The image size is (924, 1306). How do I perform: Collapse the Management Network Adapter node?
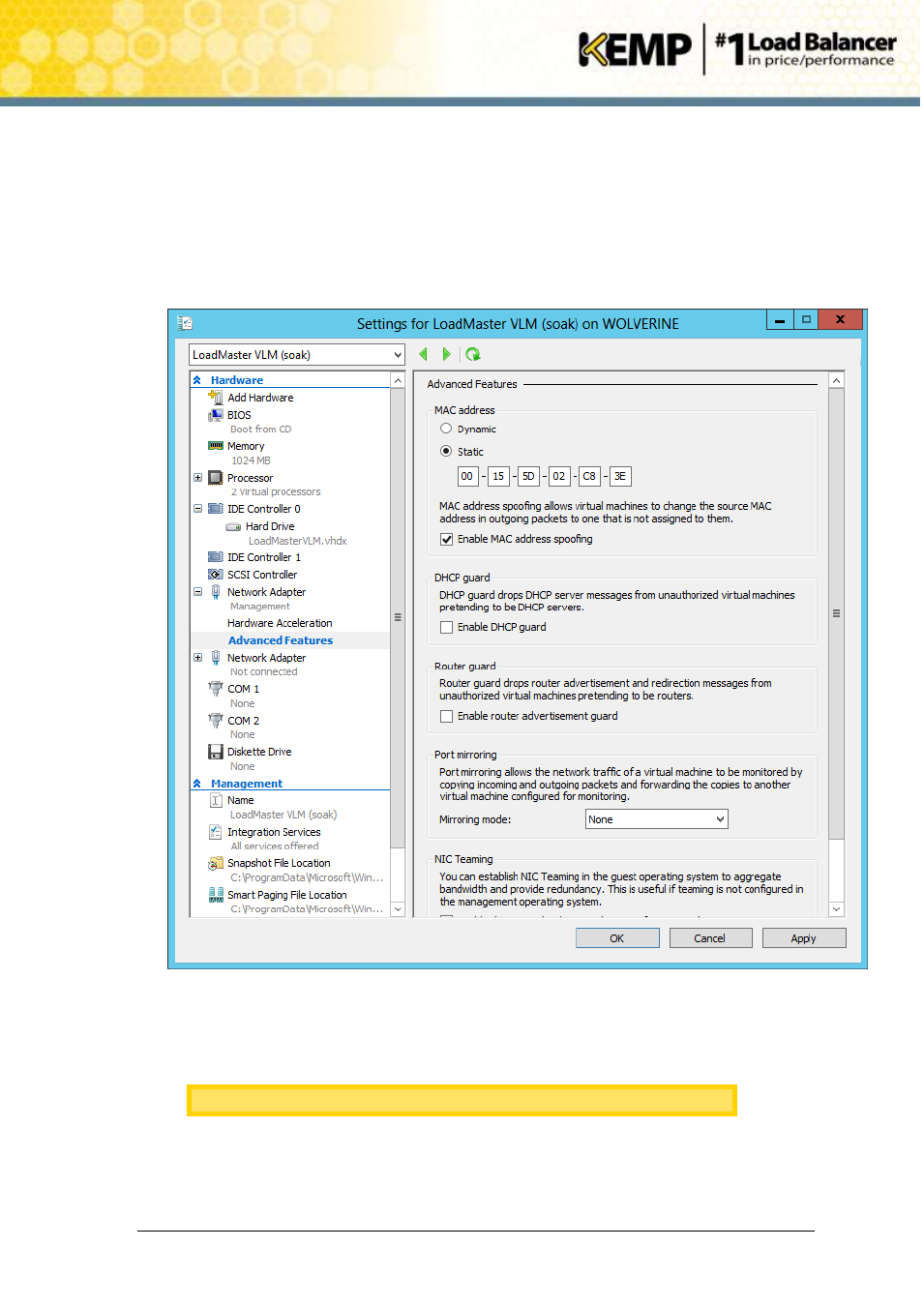tap(198, 592)
